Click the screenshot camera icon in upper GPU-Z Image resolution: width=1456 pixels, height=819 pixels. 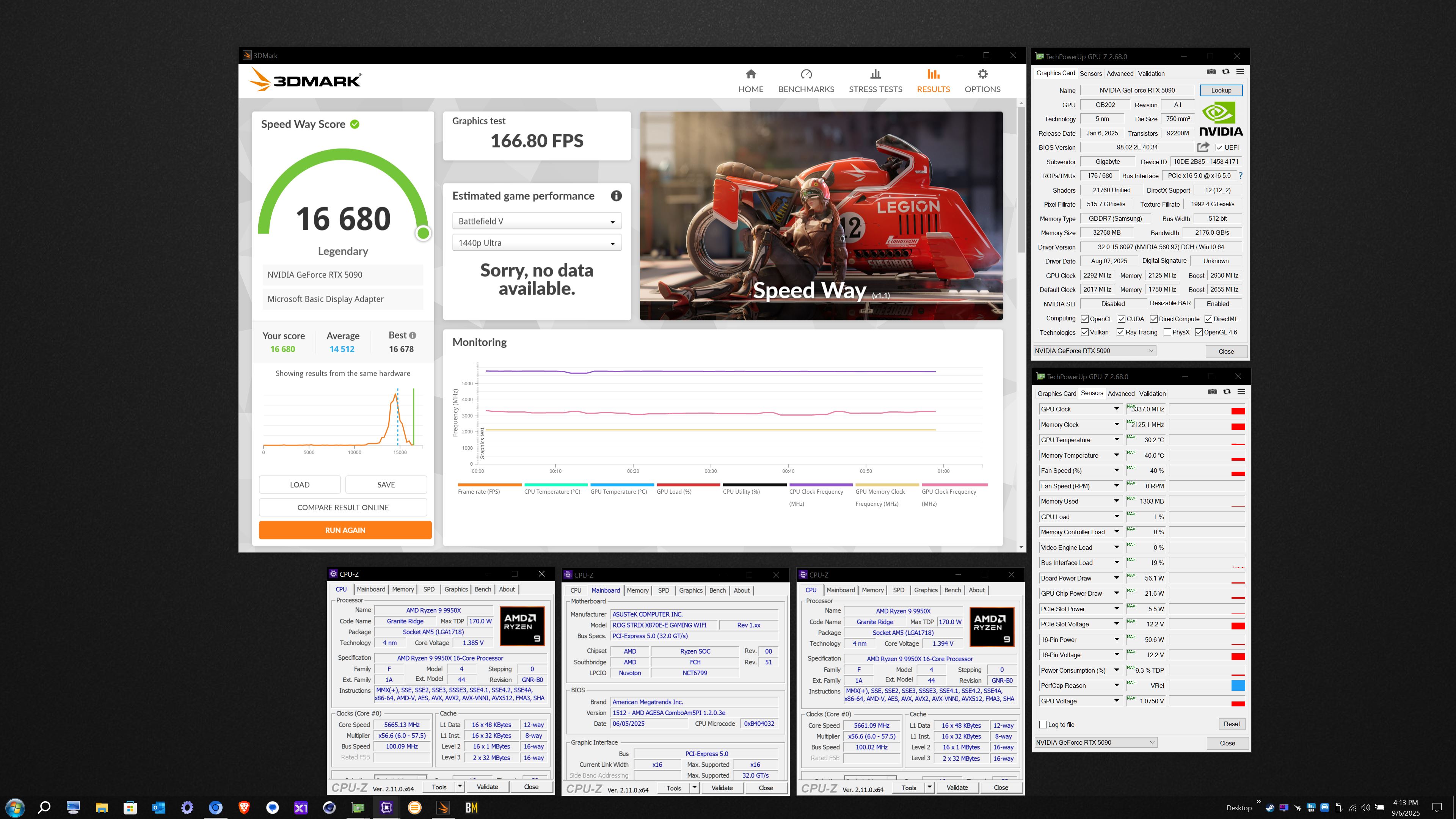tap(1211, 72)
